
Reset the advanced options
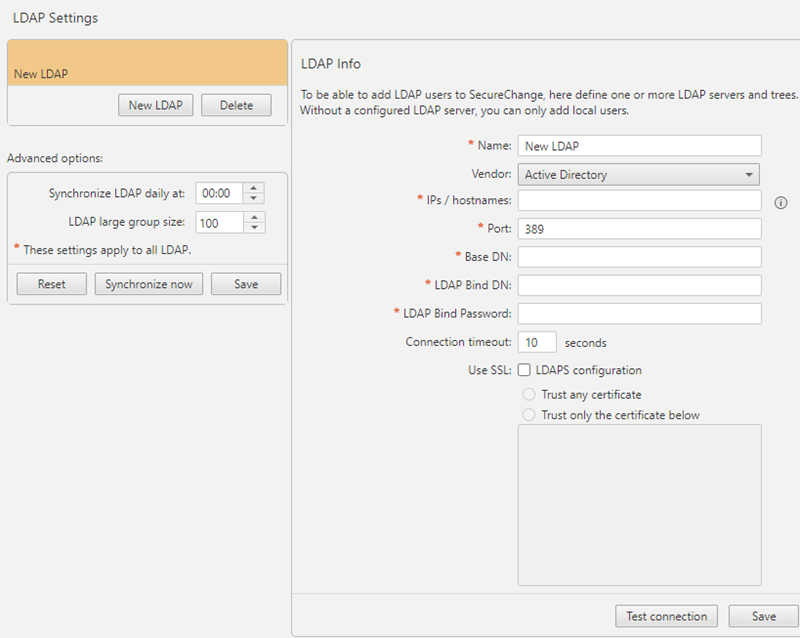[x=52, y=284]
